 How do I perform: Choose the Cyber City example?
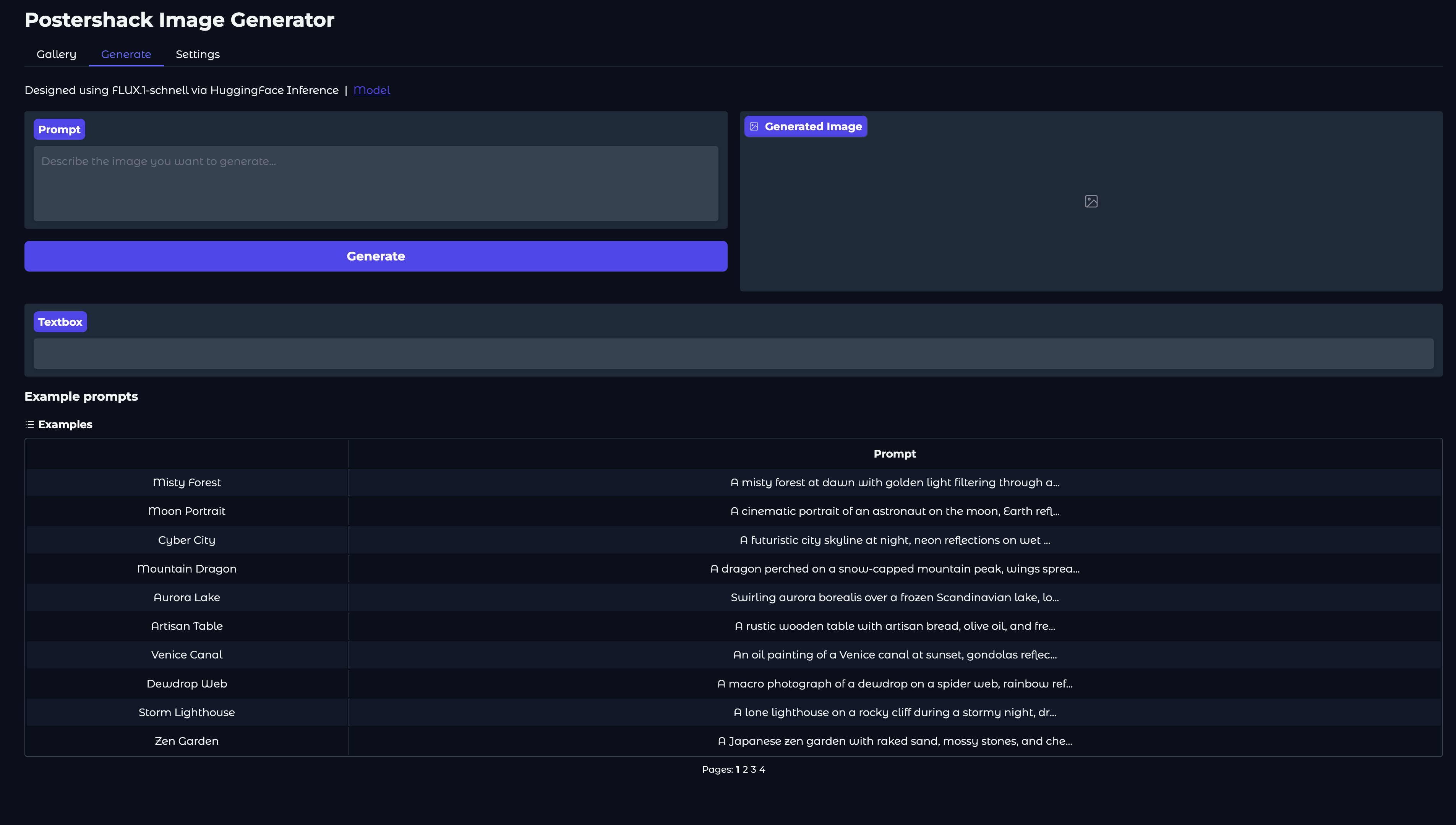[x=186, y=540]
